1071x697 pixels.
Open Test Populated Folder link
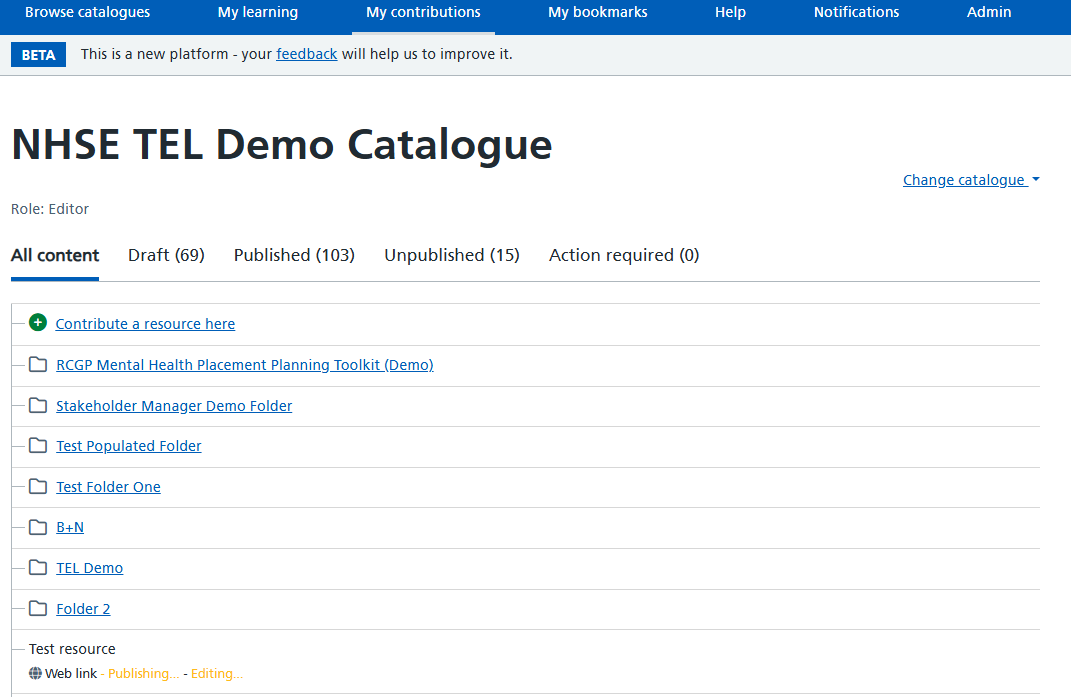(x=128, y=446)
